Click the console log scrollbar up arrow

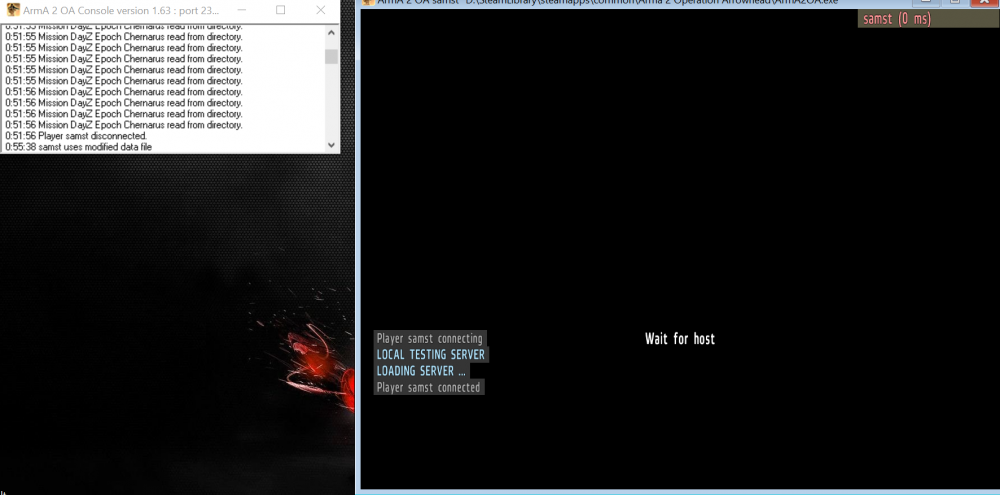[331, 32]
